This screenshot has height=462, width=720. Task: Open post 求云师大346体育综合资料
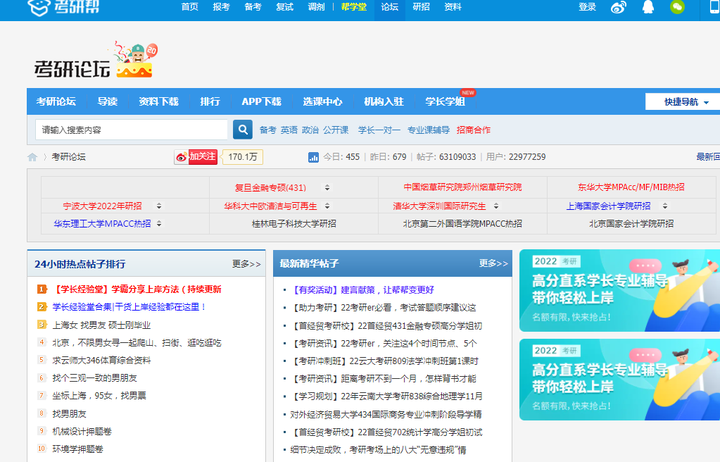click(x=101, y=361)
